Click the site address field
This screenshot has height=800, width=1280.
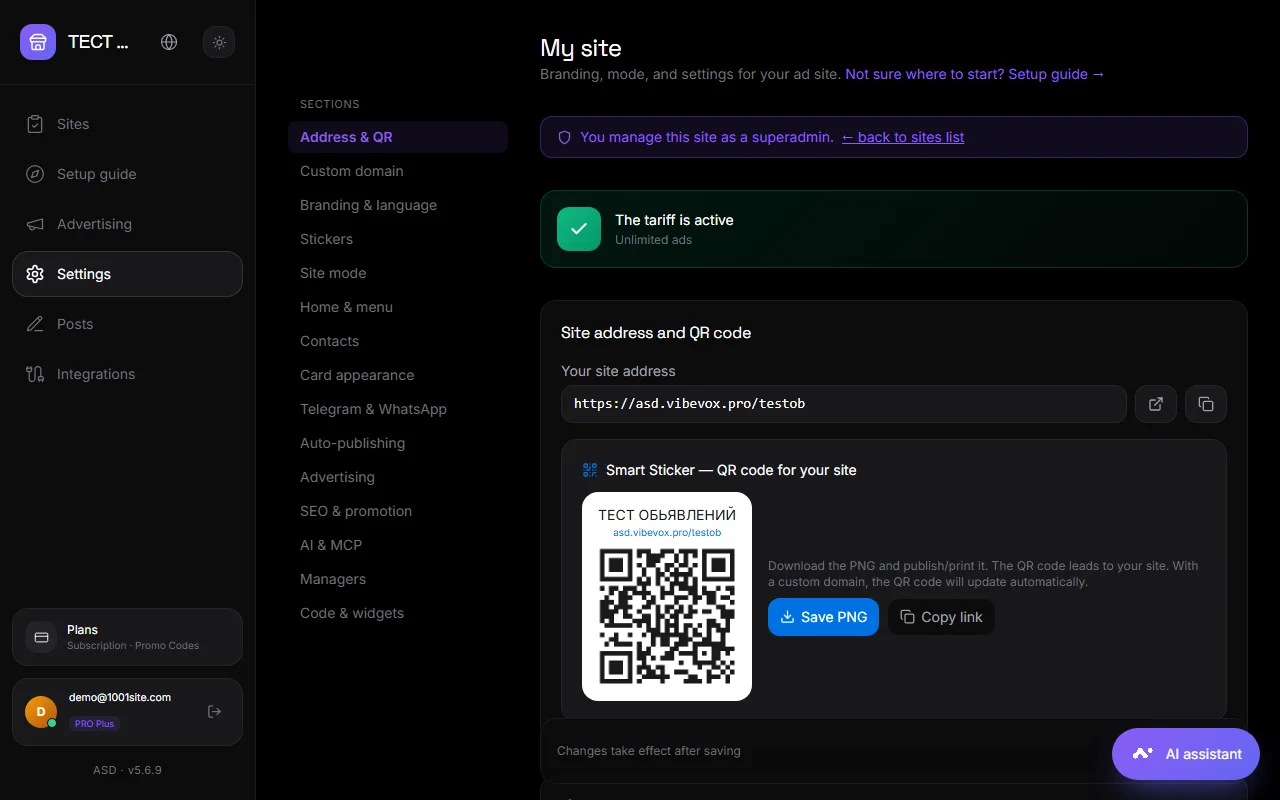click(x=844, y=404)
